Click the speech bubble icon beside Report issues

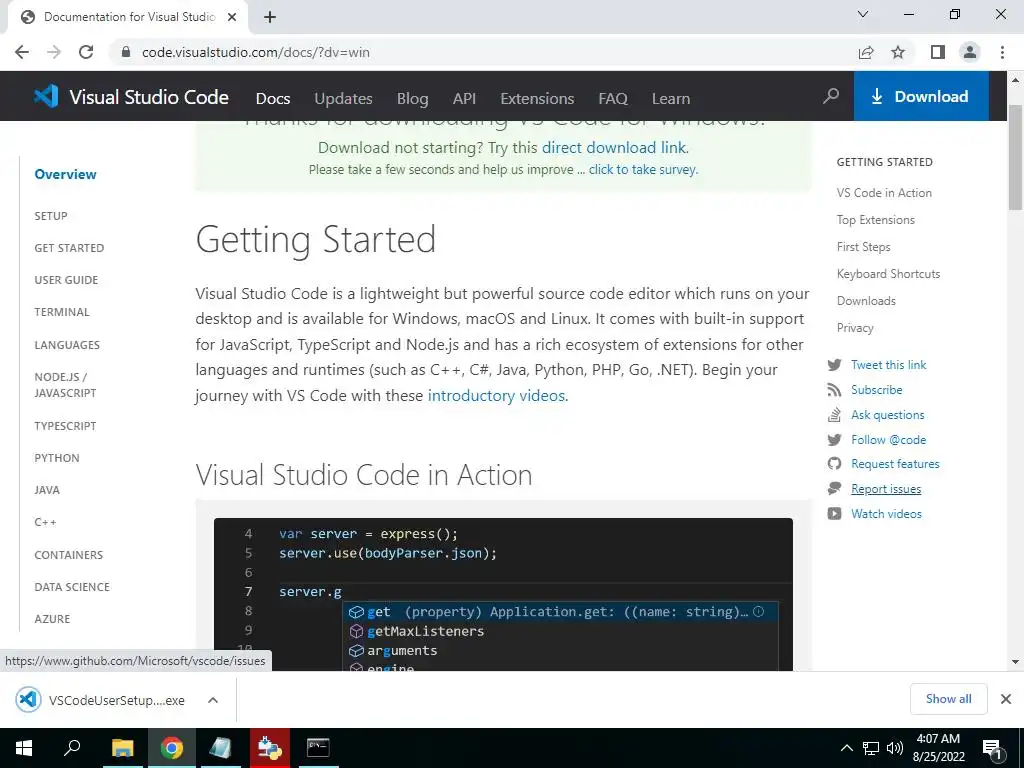point(835,488)
